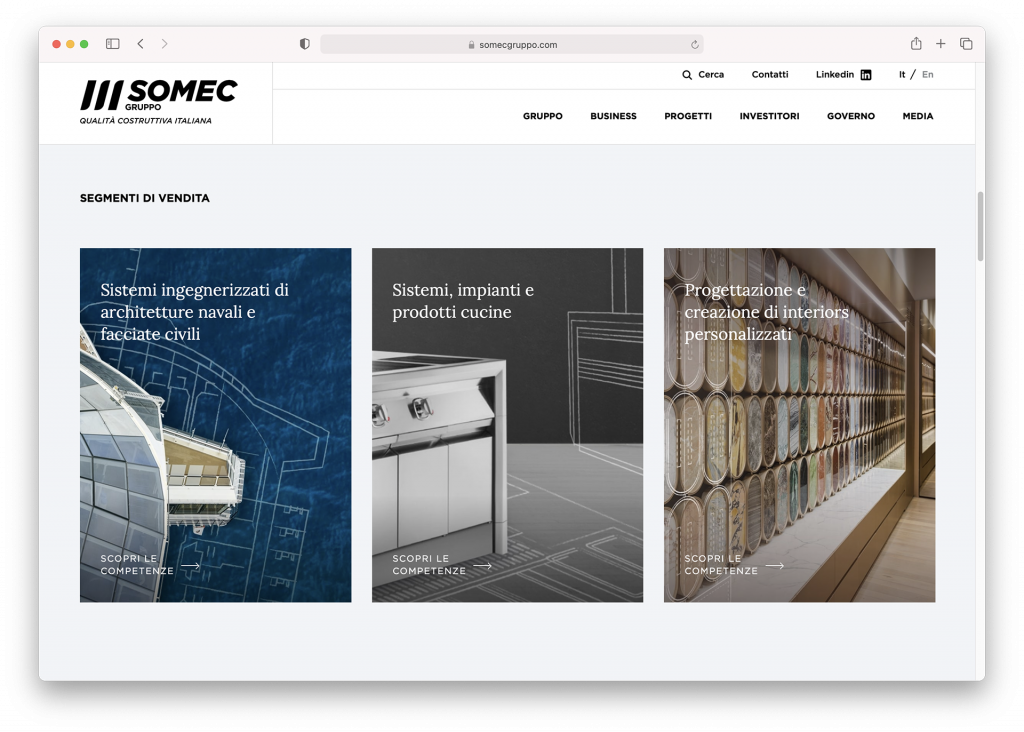Open the Media menu

[918, 116]
